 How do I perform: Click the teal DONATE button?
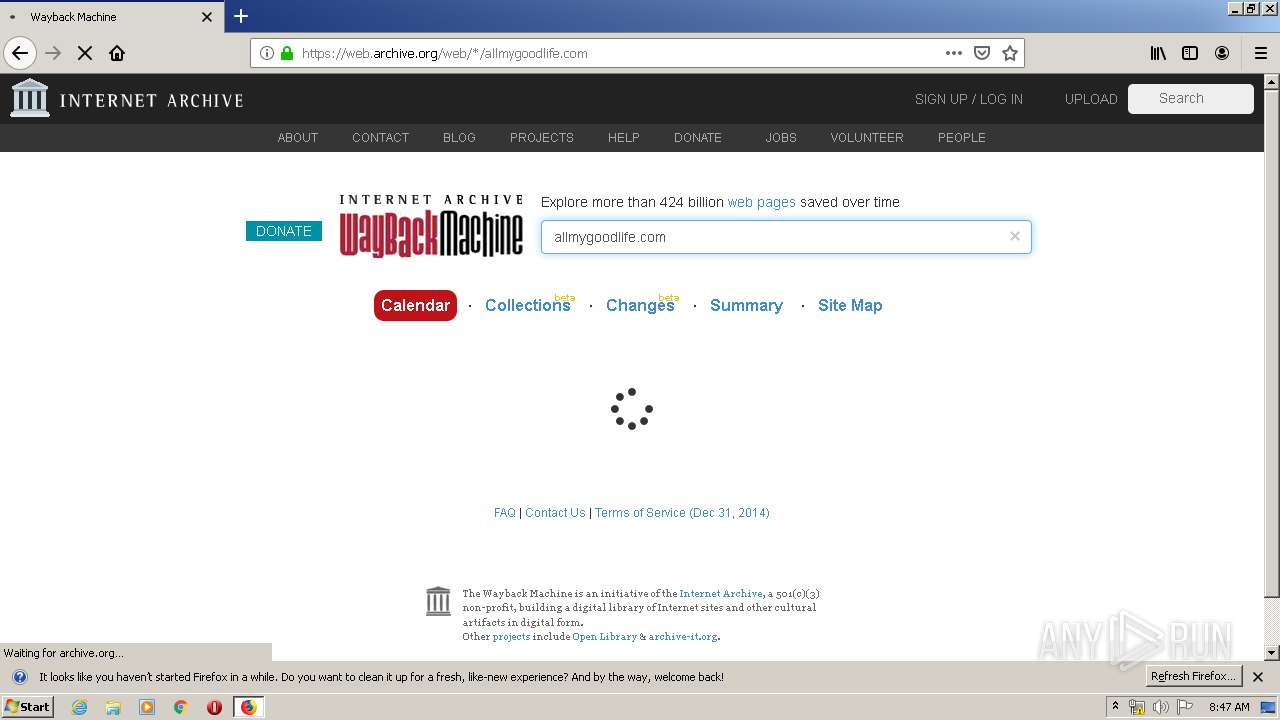tap(284, 231)
